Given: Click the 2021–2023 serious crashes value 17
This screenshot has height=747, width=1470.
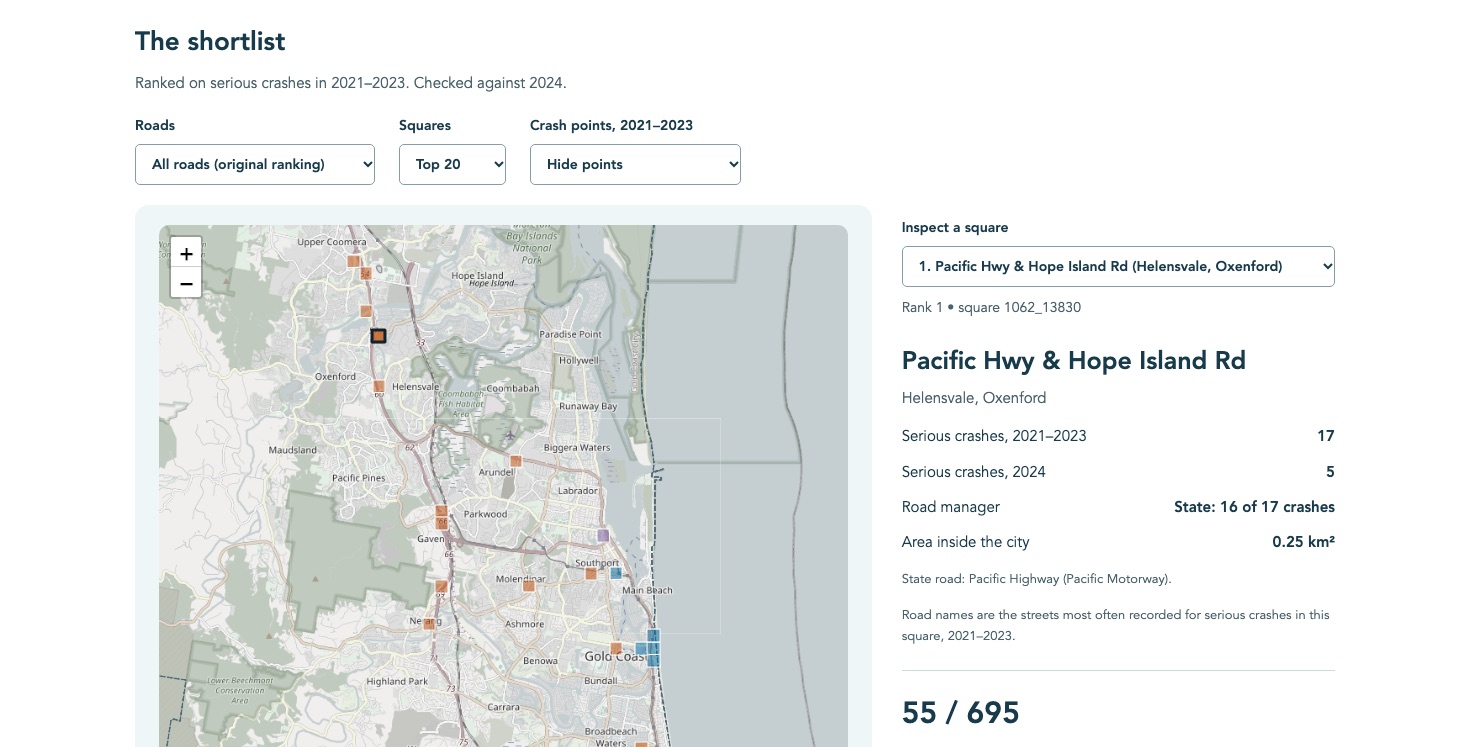Looking at the screenshot, I should (x=1326, y=435).
